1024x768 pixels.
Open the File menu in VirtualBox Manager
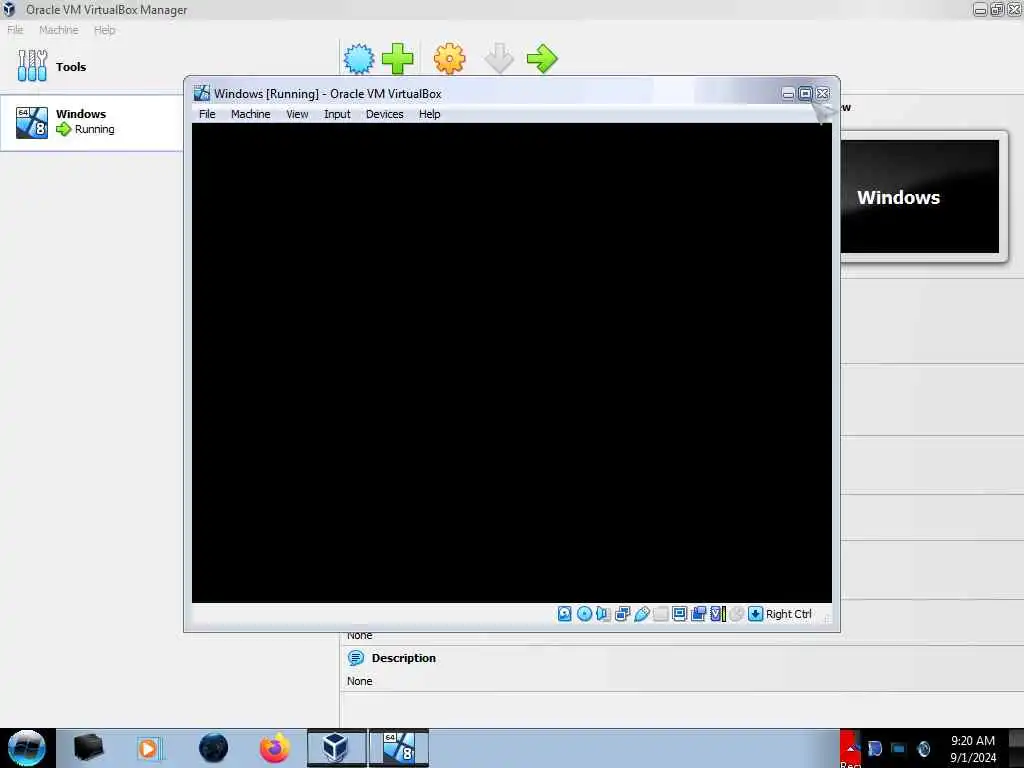tap(15, 29)
